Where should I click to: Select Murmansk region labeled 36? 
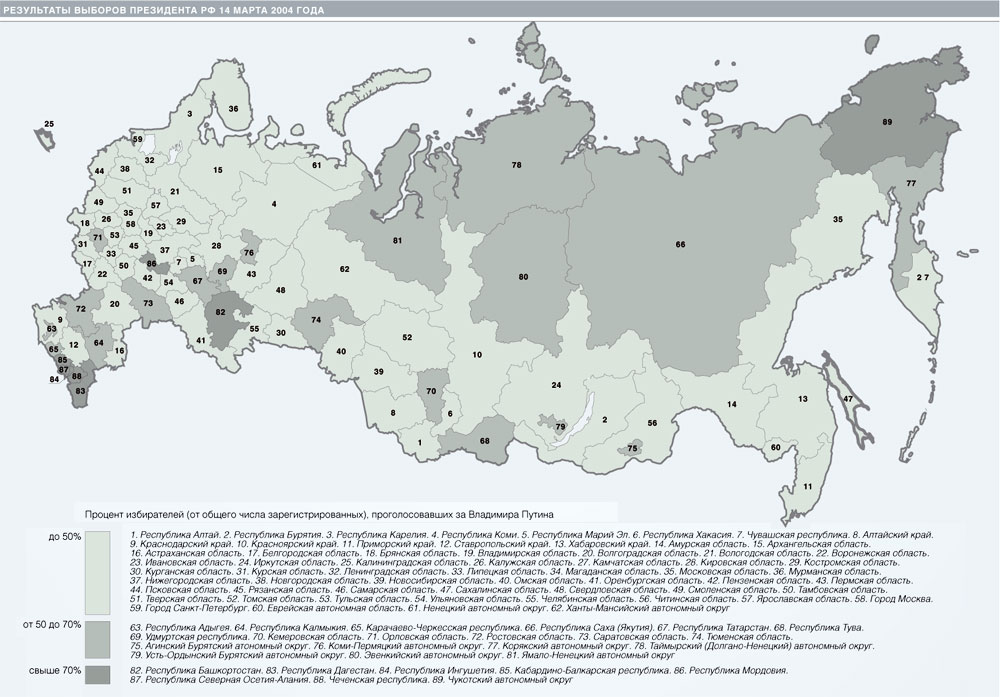pos(233,108)
